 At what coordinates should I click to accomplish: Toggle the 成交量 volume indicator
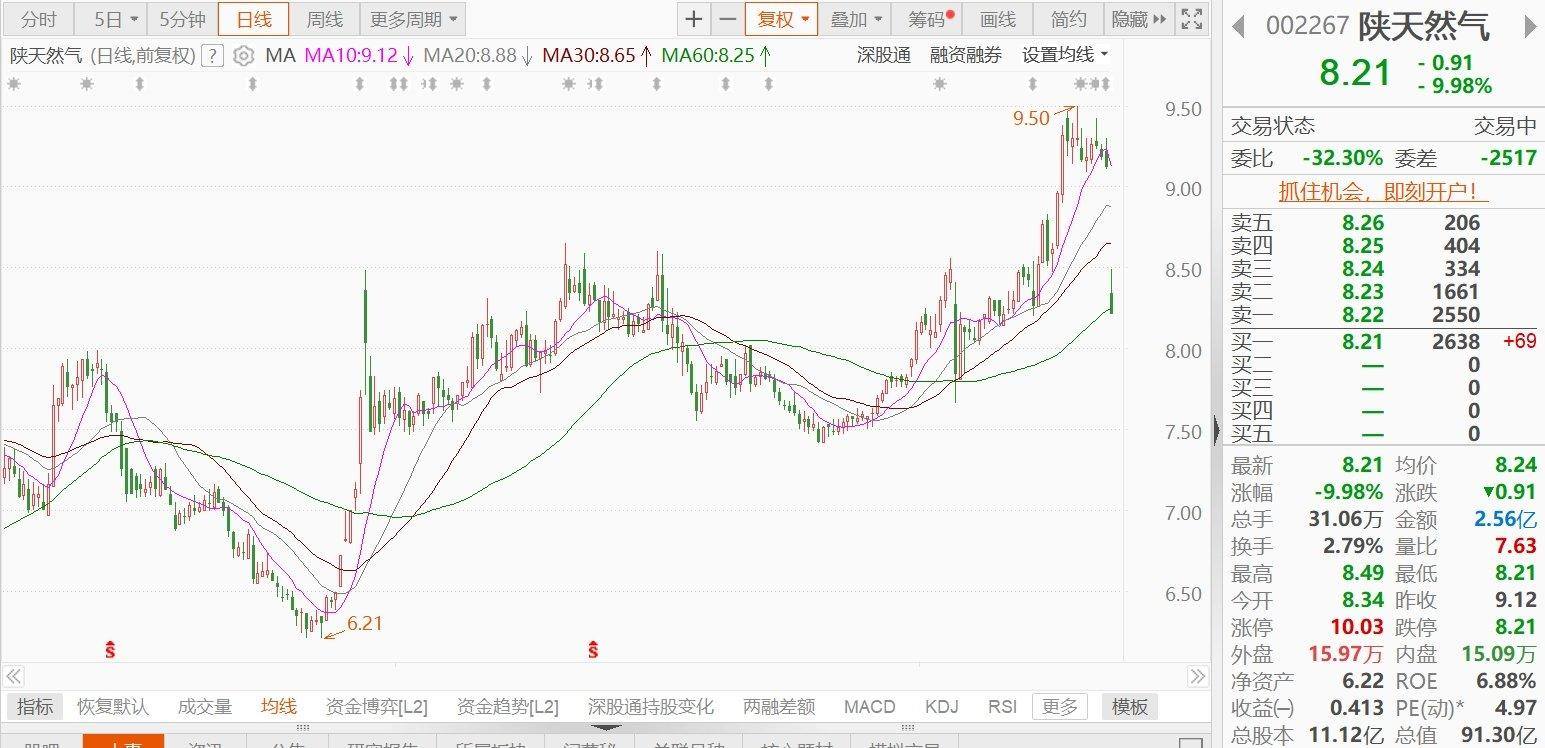point(204,707)
